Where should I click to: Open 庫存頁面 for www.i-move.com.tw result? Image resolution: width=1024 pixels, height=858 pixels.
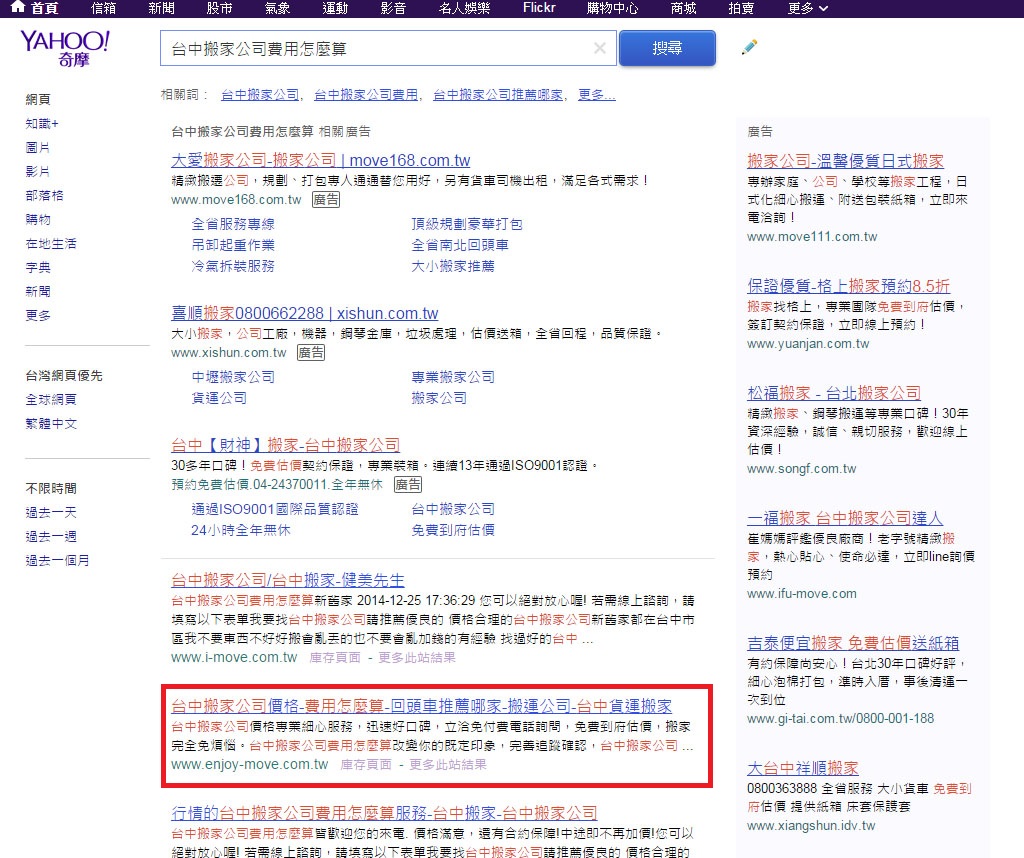335,658
